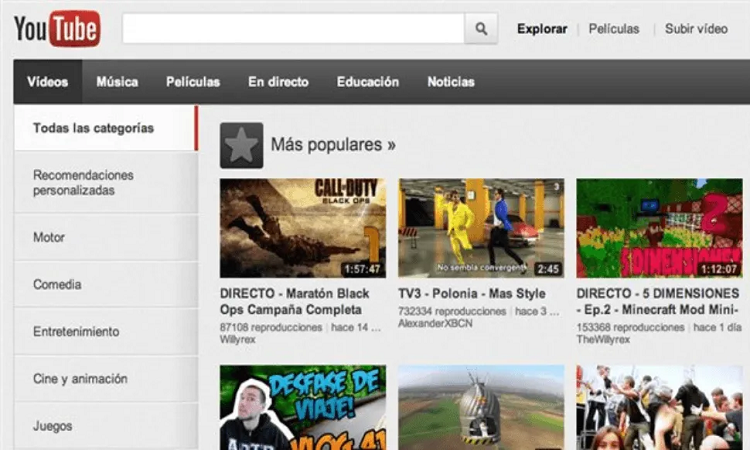Click the 1:12:07 duration badge
750x450 pixels.
click(x=719, y=269)
